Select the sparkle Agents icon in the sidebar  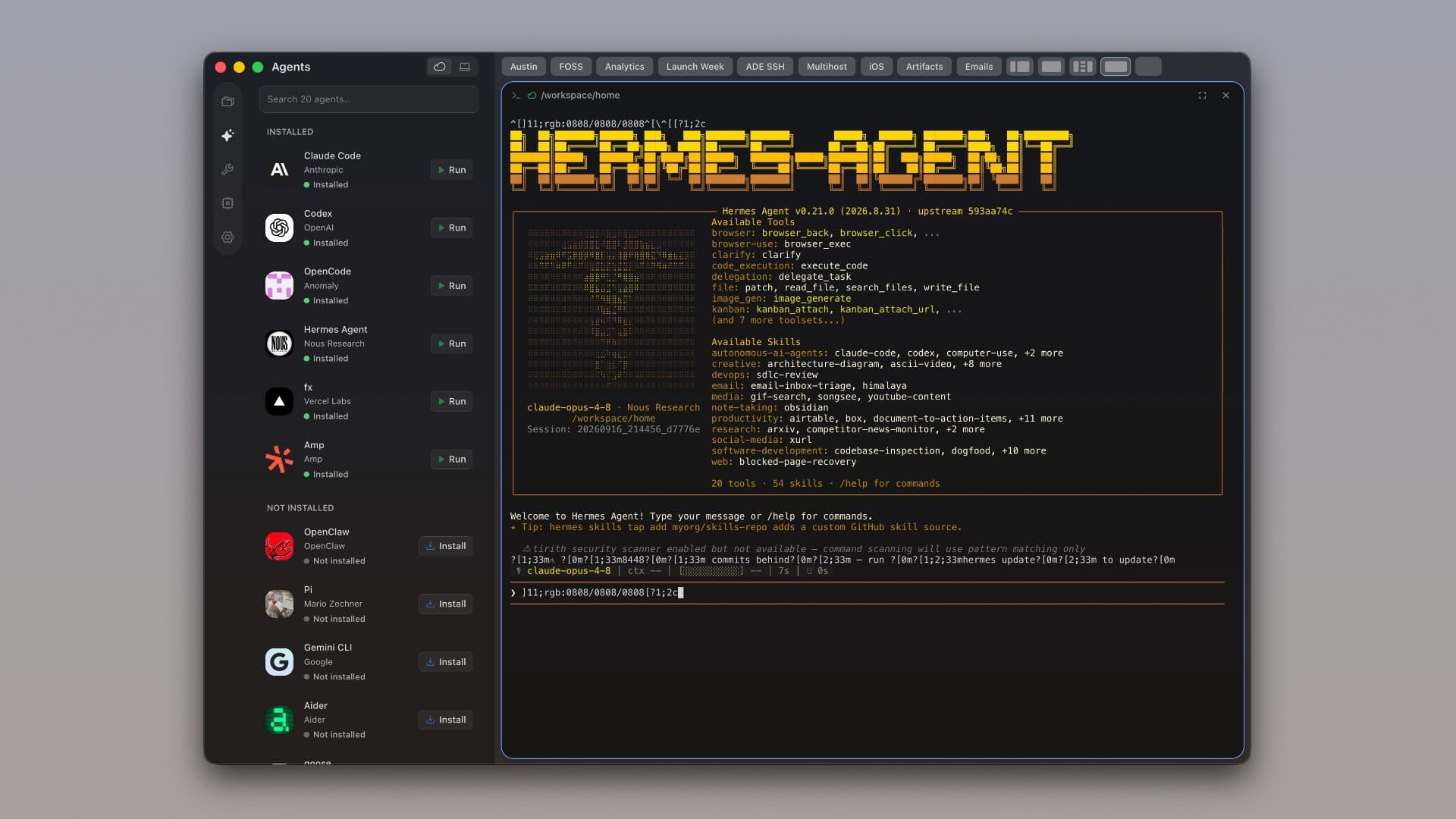tap(227, 135)
